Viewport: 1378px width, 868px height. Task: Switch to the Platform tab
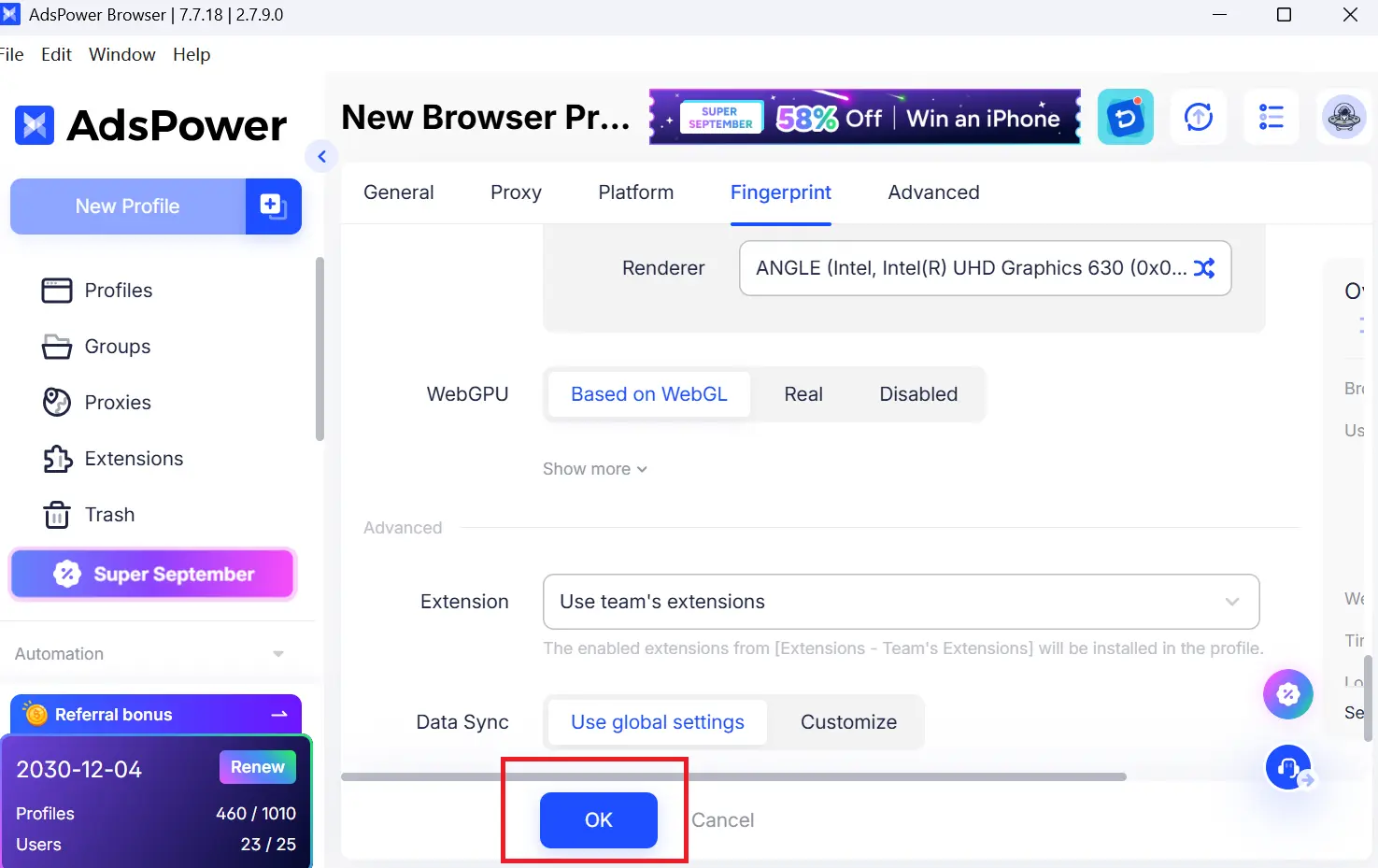tap(635, 192)
